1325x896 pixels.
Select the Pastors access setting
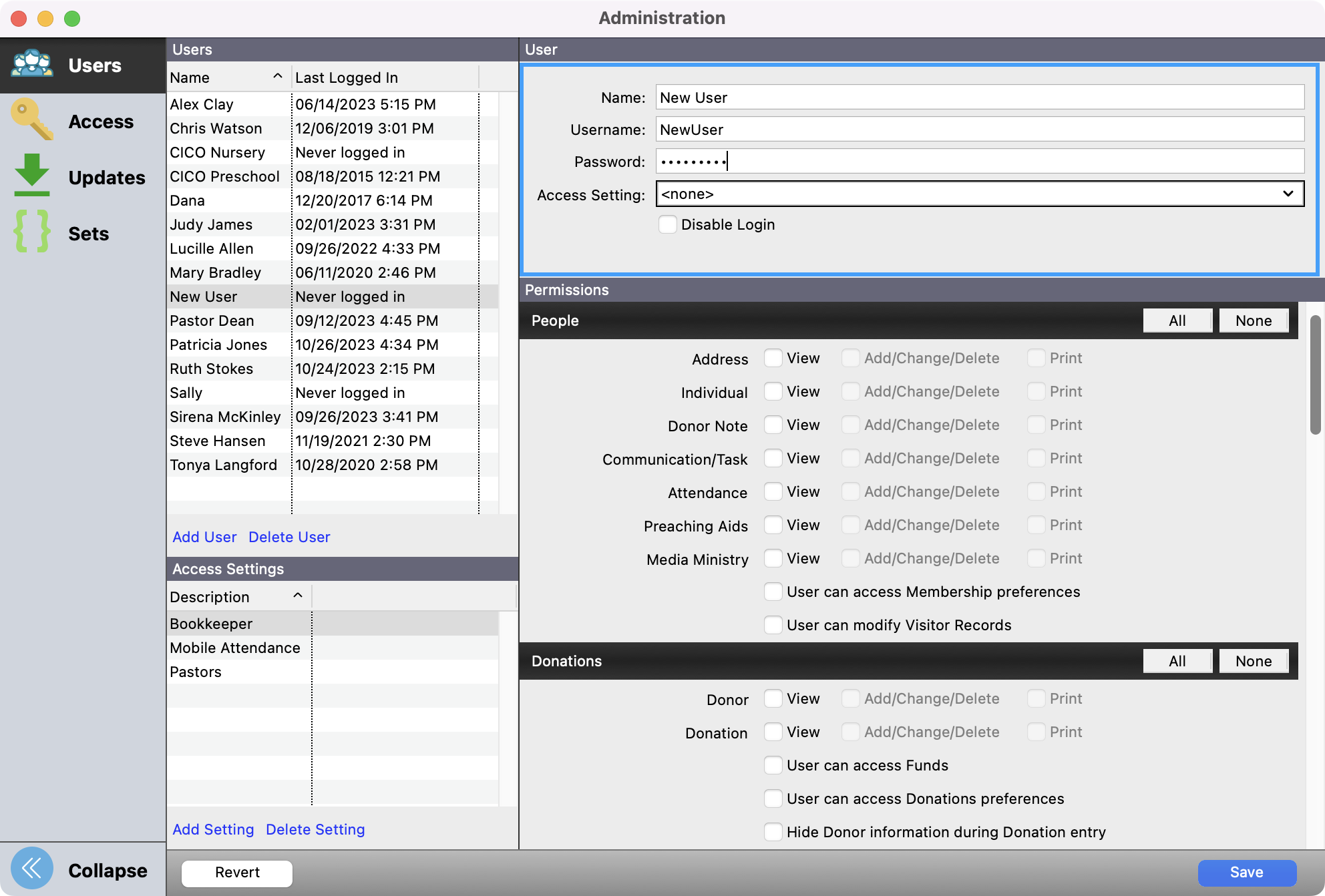click(x=196, y=672)
